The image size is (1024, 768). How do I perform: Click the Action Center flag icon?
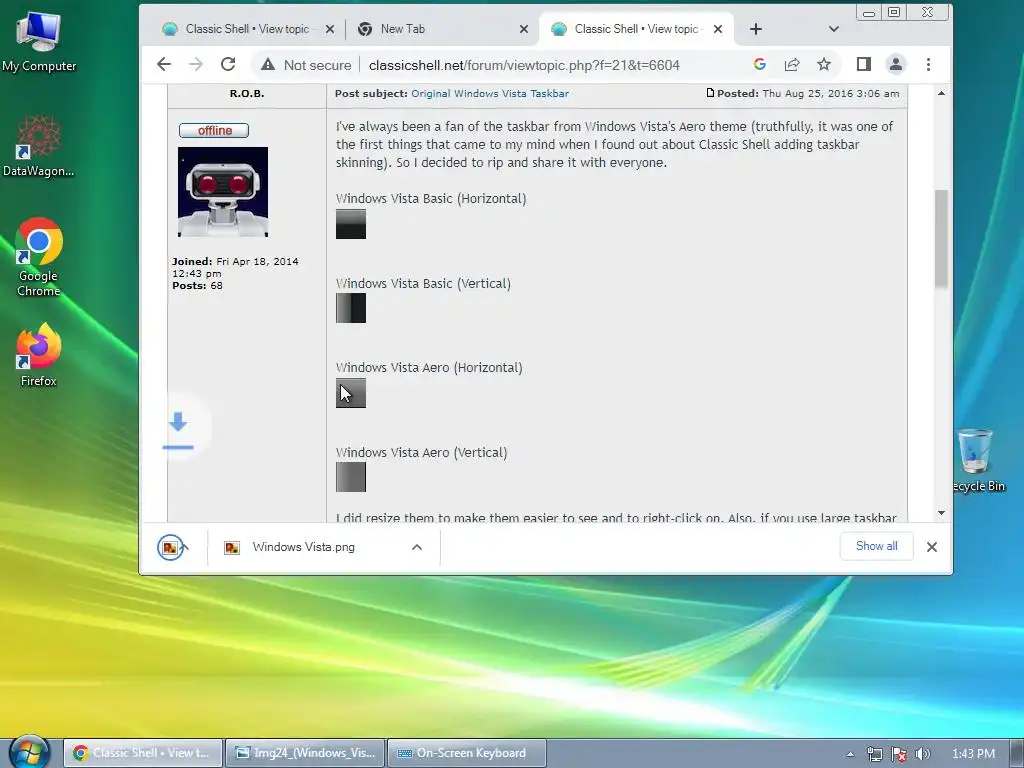[x=899, y=754]
